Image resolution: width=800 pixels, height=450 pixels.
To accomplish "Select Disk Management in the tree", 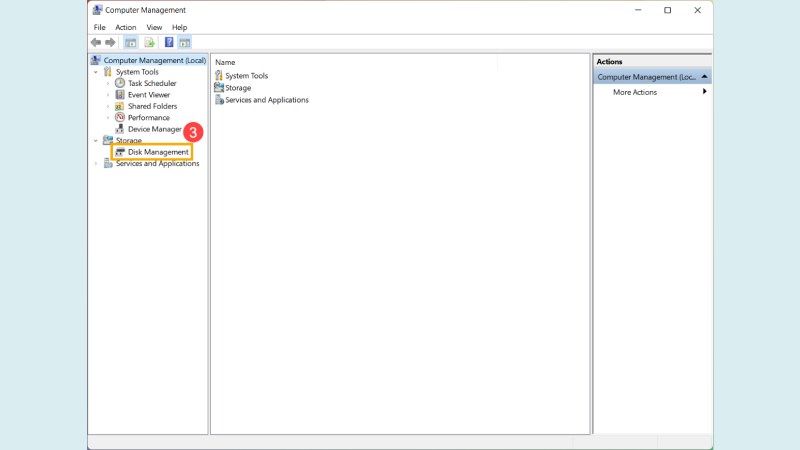I will coord(158,152).
